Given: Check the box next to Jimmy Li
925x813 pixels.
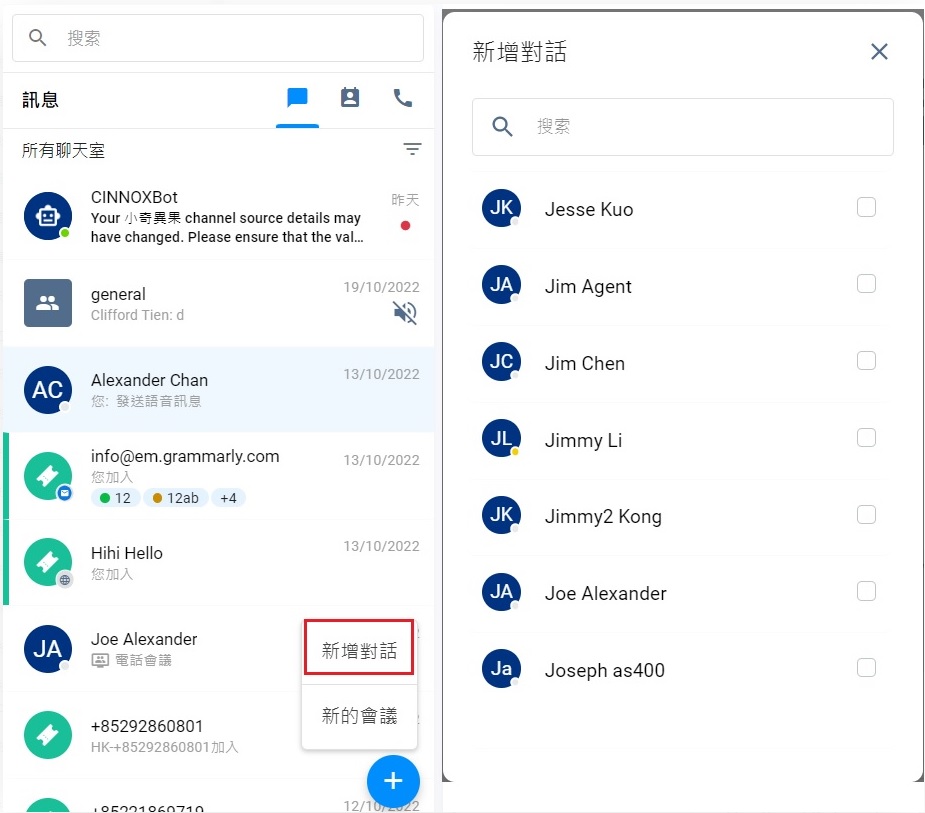Looking at the screenshot, I should coord(866,438).
